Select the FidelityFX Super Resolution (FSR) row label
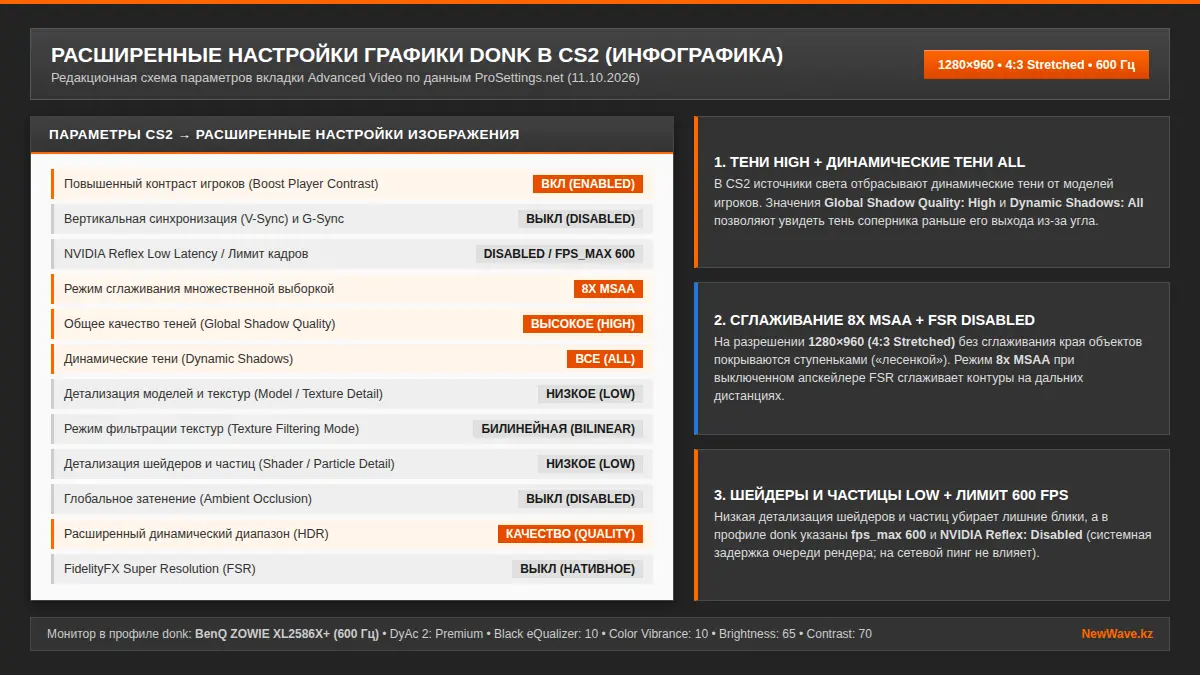Screen dimensions: 1200x675 click(160, 569)
